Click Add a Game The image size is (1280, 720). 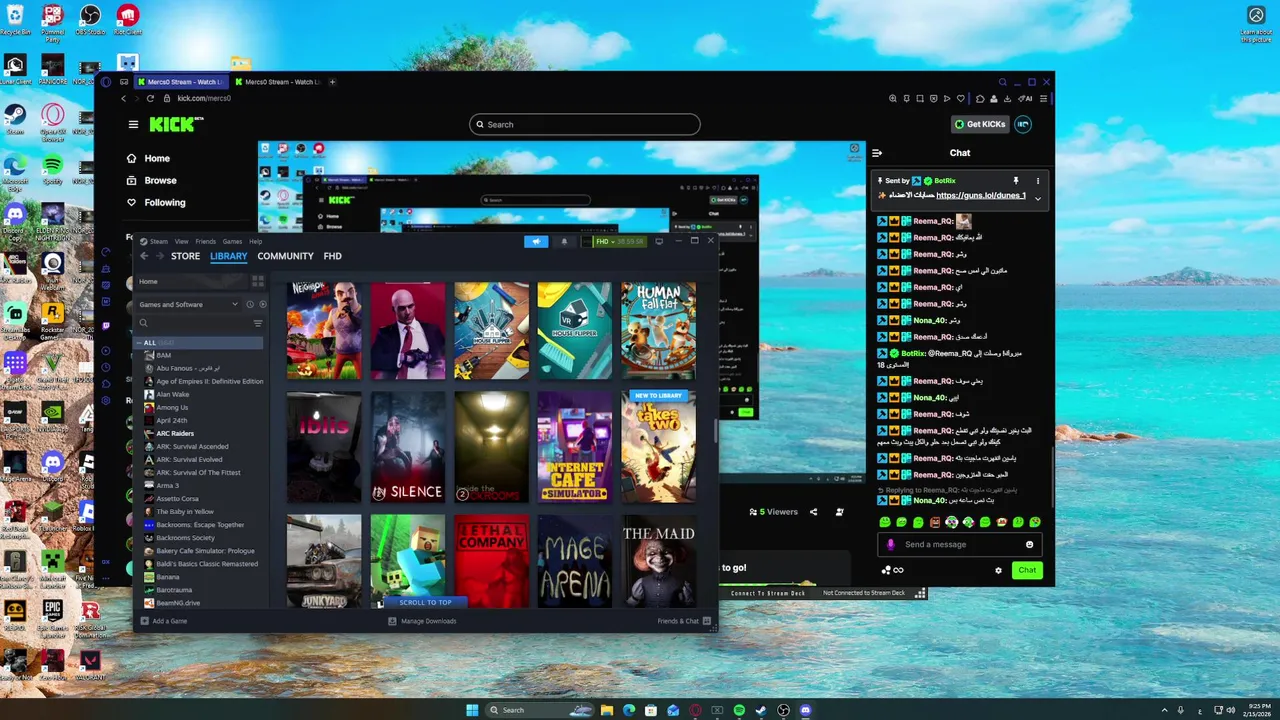(x=163, y=621)
